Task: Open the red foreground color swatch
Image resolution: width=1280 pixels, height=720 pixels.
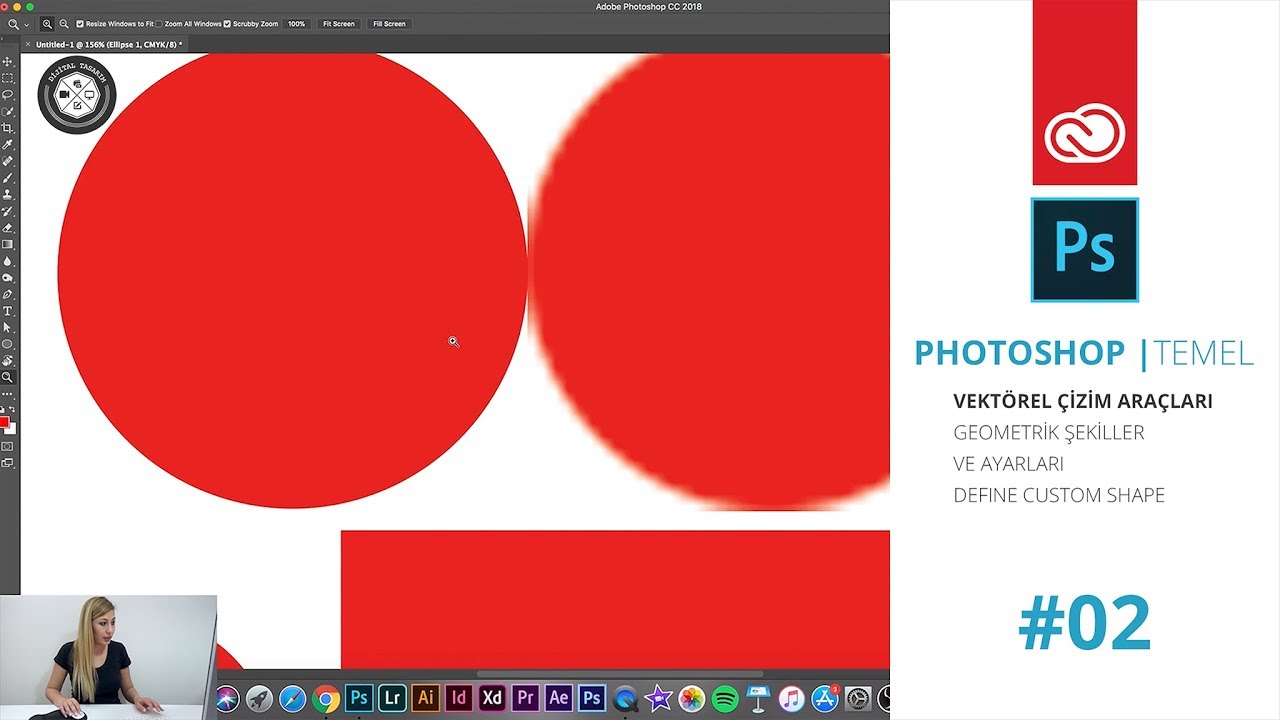Action: (x=4, y=422)
